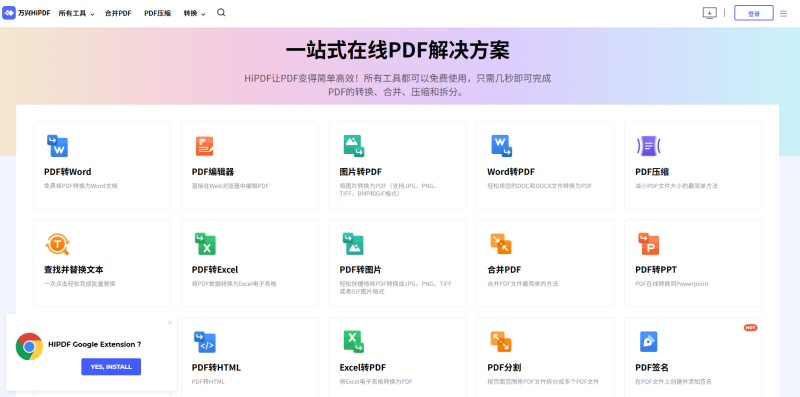Image resolution: width=800 pixels, height=397 pixels.
Task: Click the YES, INSTALL button
Action: (x=111, y=366)
